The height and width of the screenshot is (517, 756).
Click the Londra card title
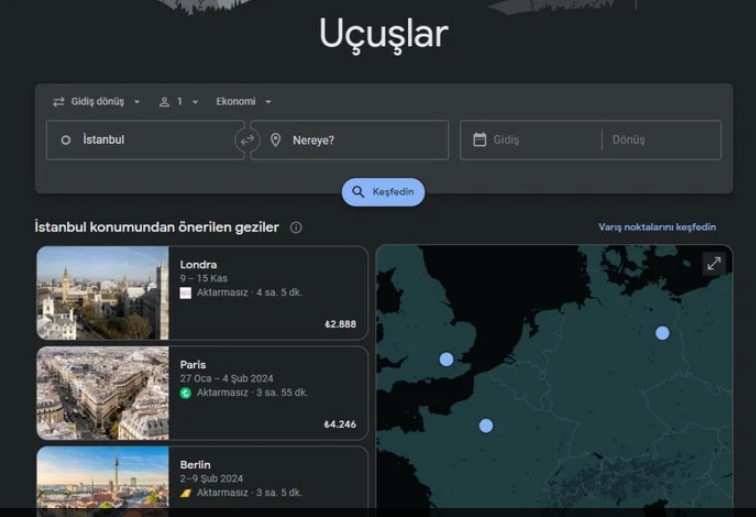[198, 265]
